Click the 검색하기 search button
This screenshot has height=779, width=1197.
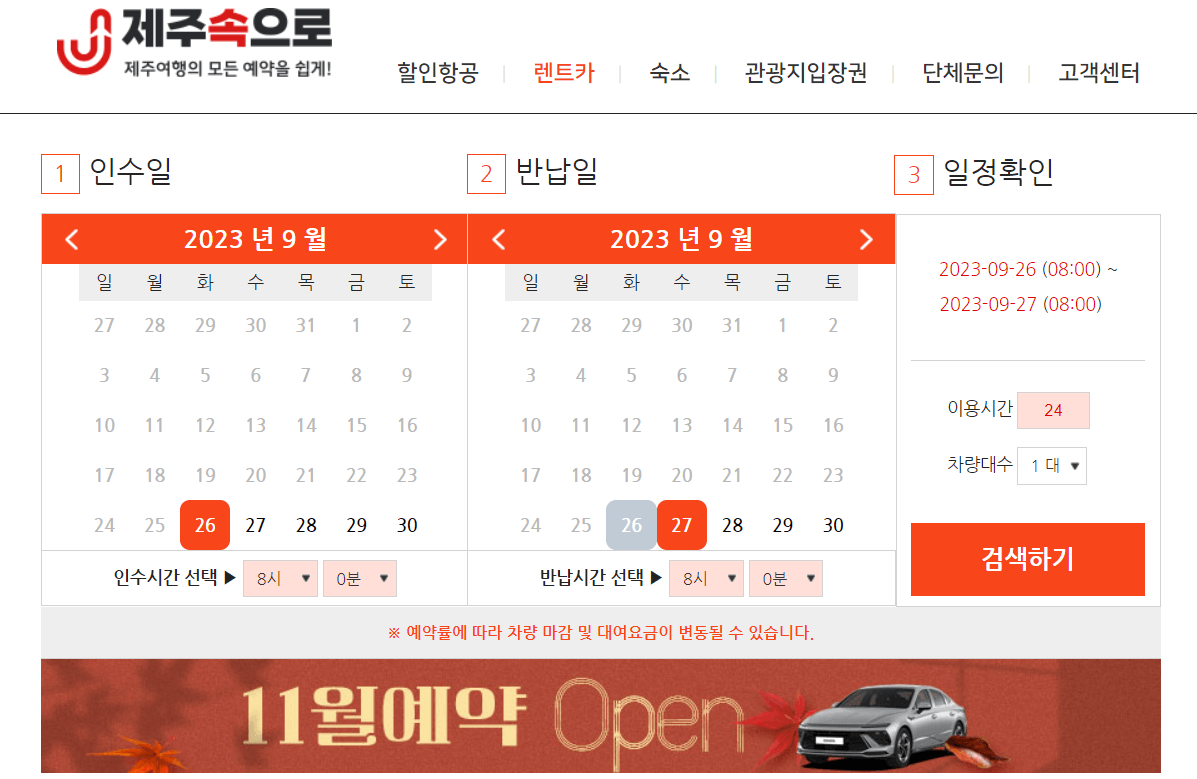tap(1027, 560)
